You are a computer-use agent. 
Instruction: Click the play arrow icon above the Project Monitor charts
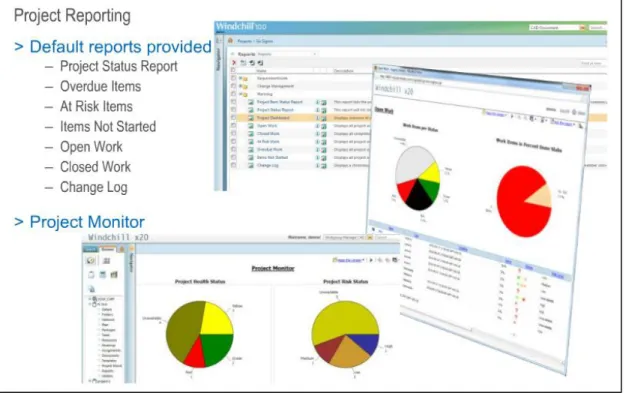coord(371,260)
